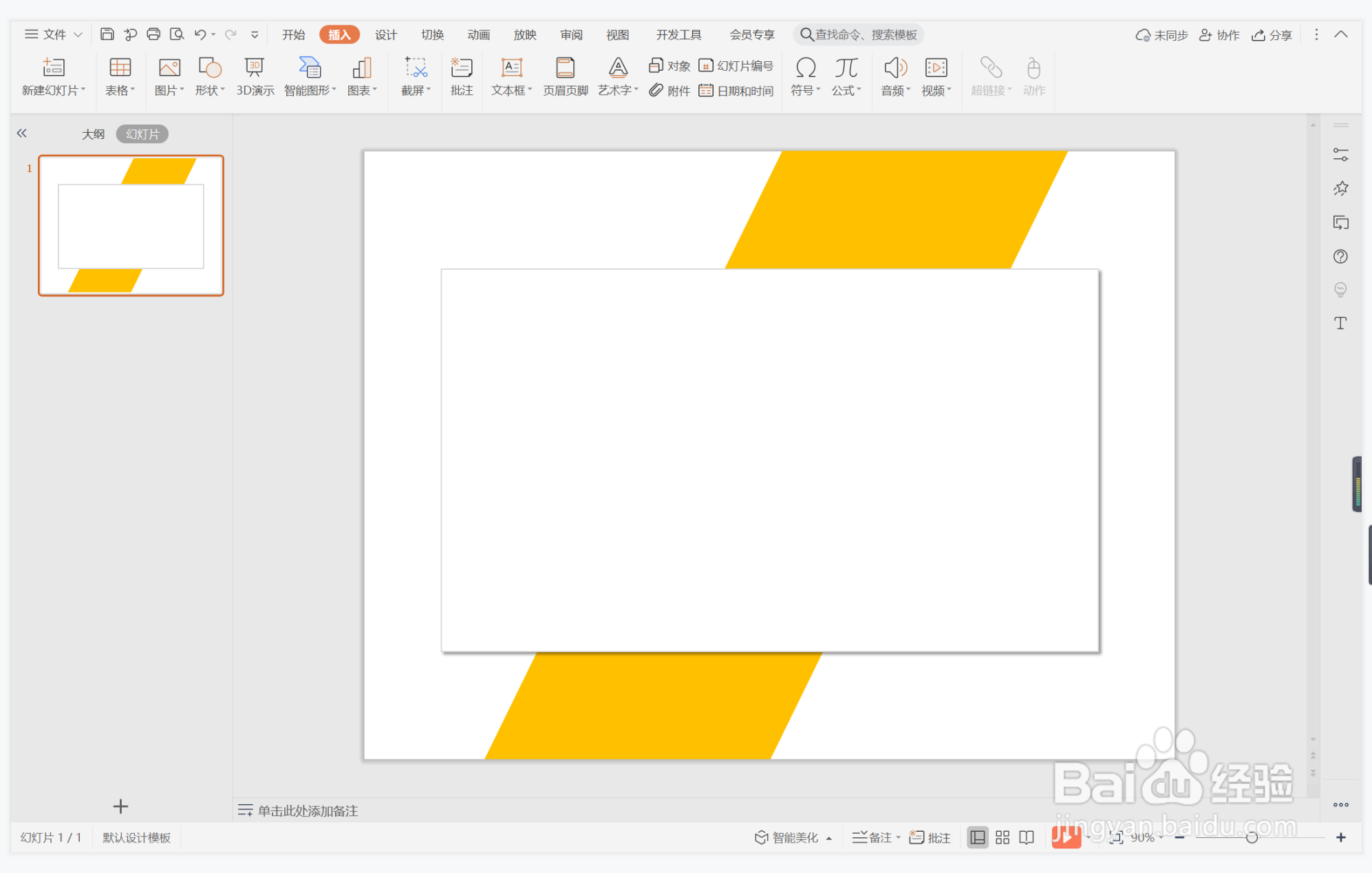Insert a table with 表格 icon

point(120,76)
